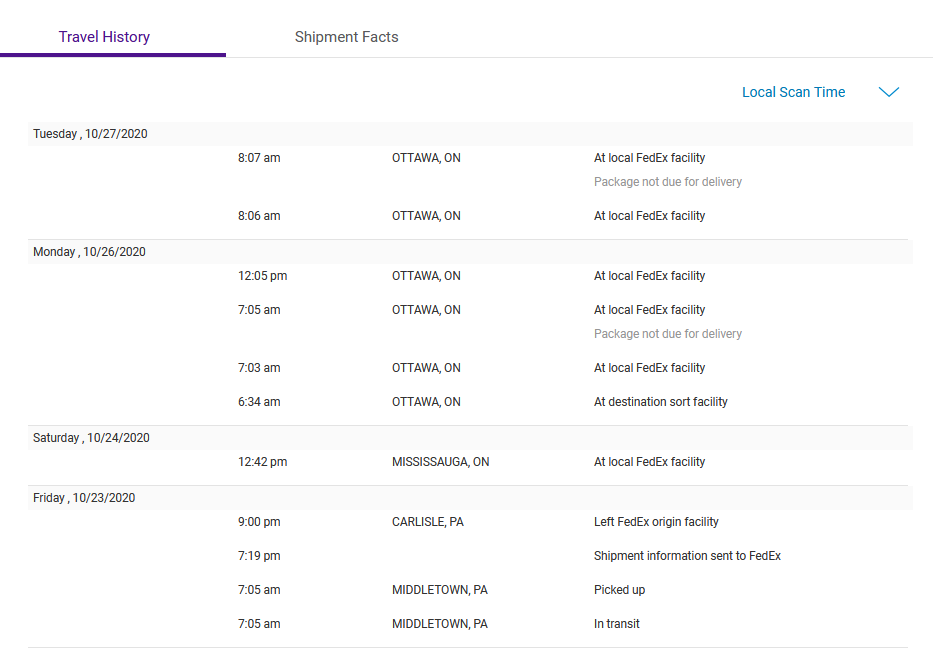Open the Local Scan Time dropdown
The height and width of the screenshot is (654, 933).
coord(793,92)
